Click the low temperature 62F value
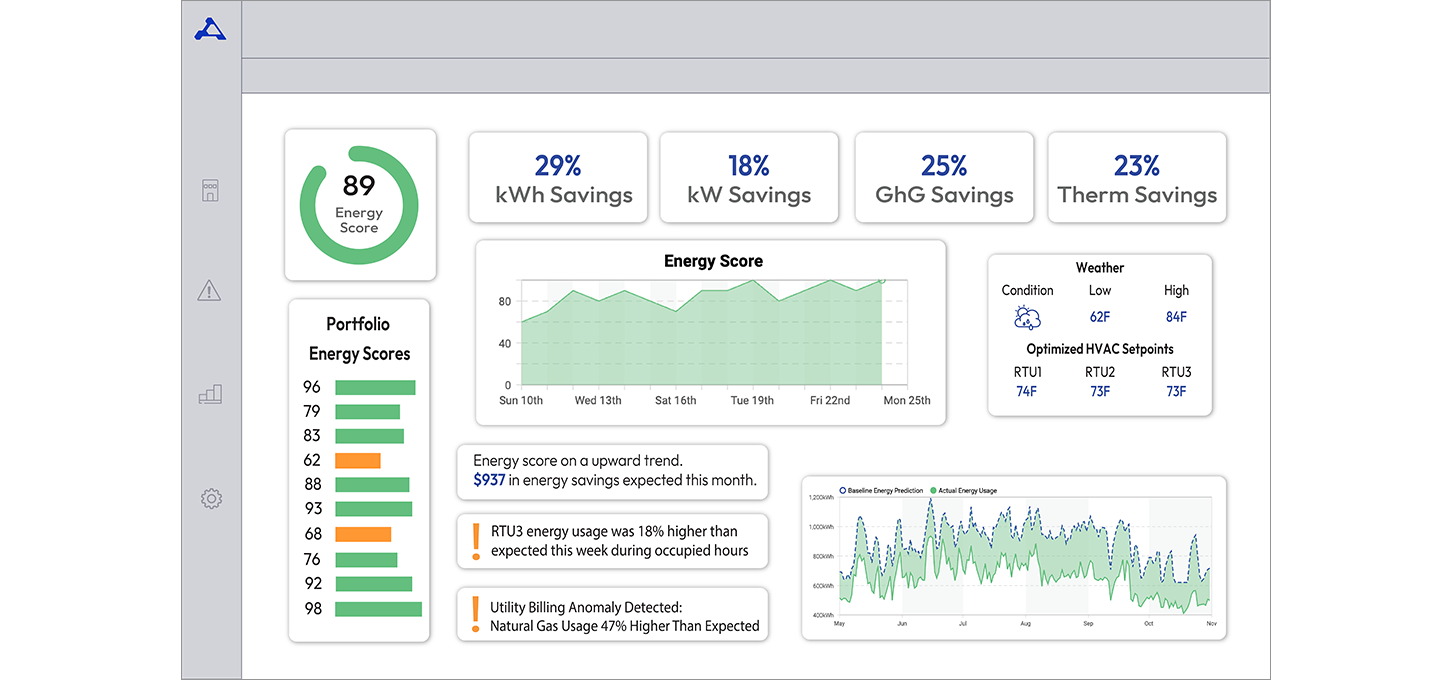The height and width of the screenshot is (680, 1451). click(x=1099, y=316)
